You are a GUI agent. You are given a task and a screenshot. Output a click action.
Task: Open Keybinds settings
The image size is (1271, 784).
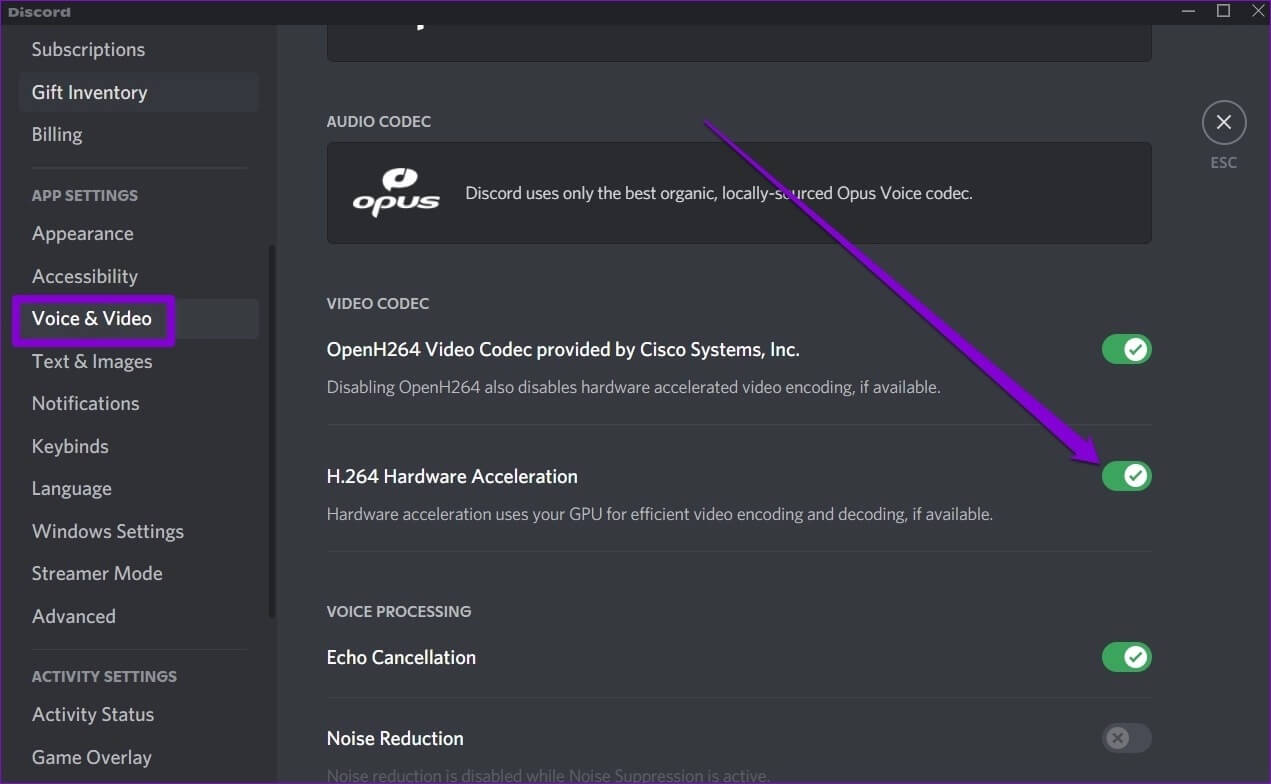pos(138,446)
